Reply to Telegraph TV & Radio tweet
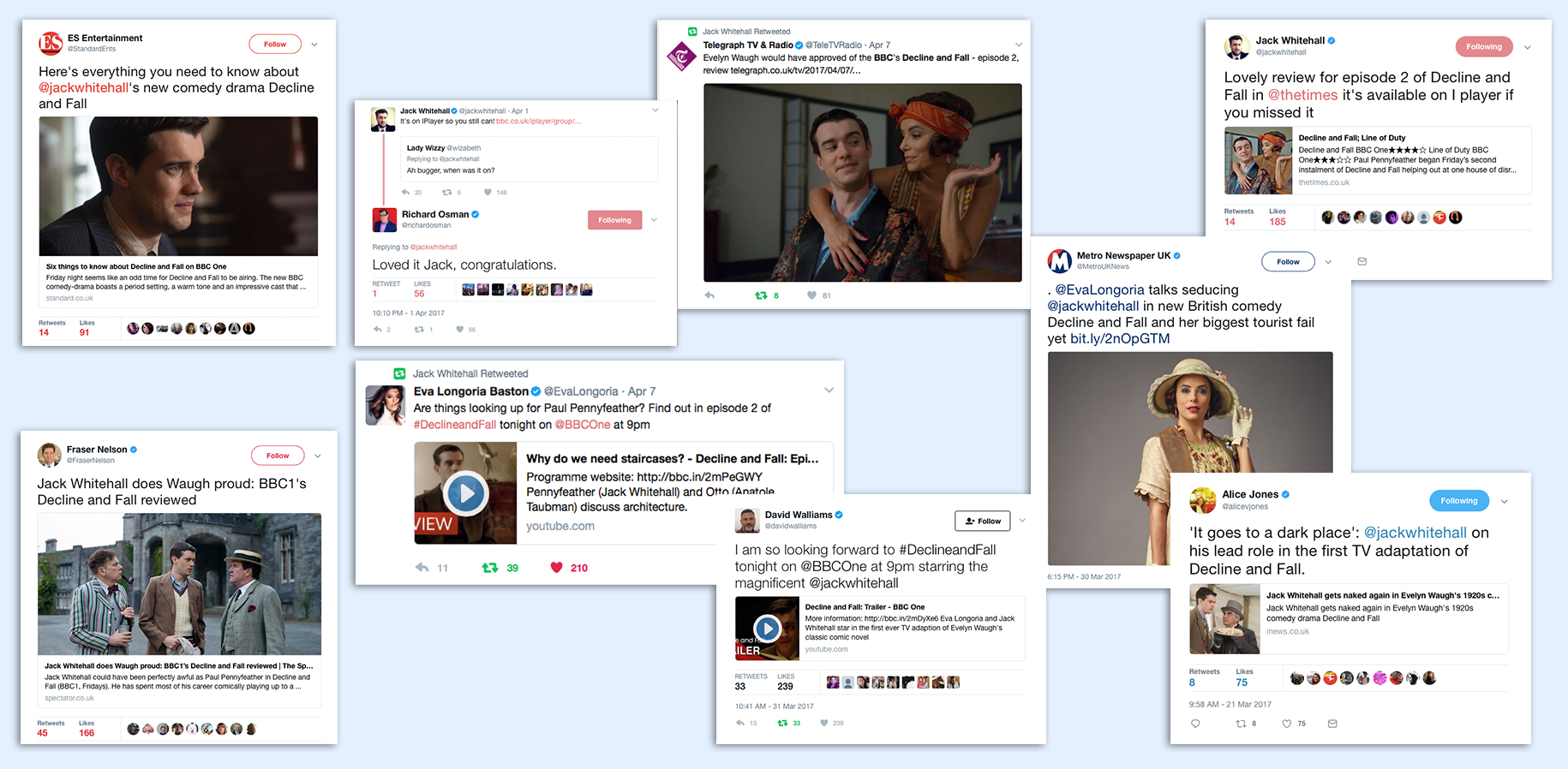 (709, 295)
